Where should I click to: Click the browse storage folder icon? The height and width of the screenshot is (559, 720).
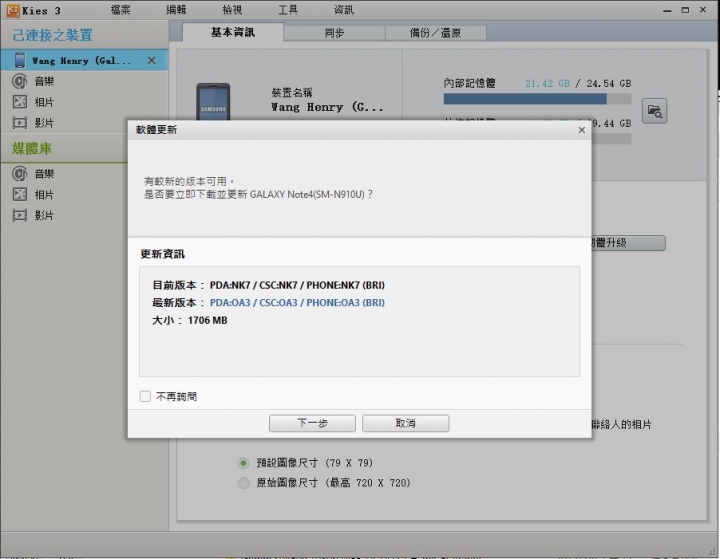[x=654, y=111]
